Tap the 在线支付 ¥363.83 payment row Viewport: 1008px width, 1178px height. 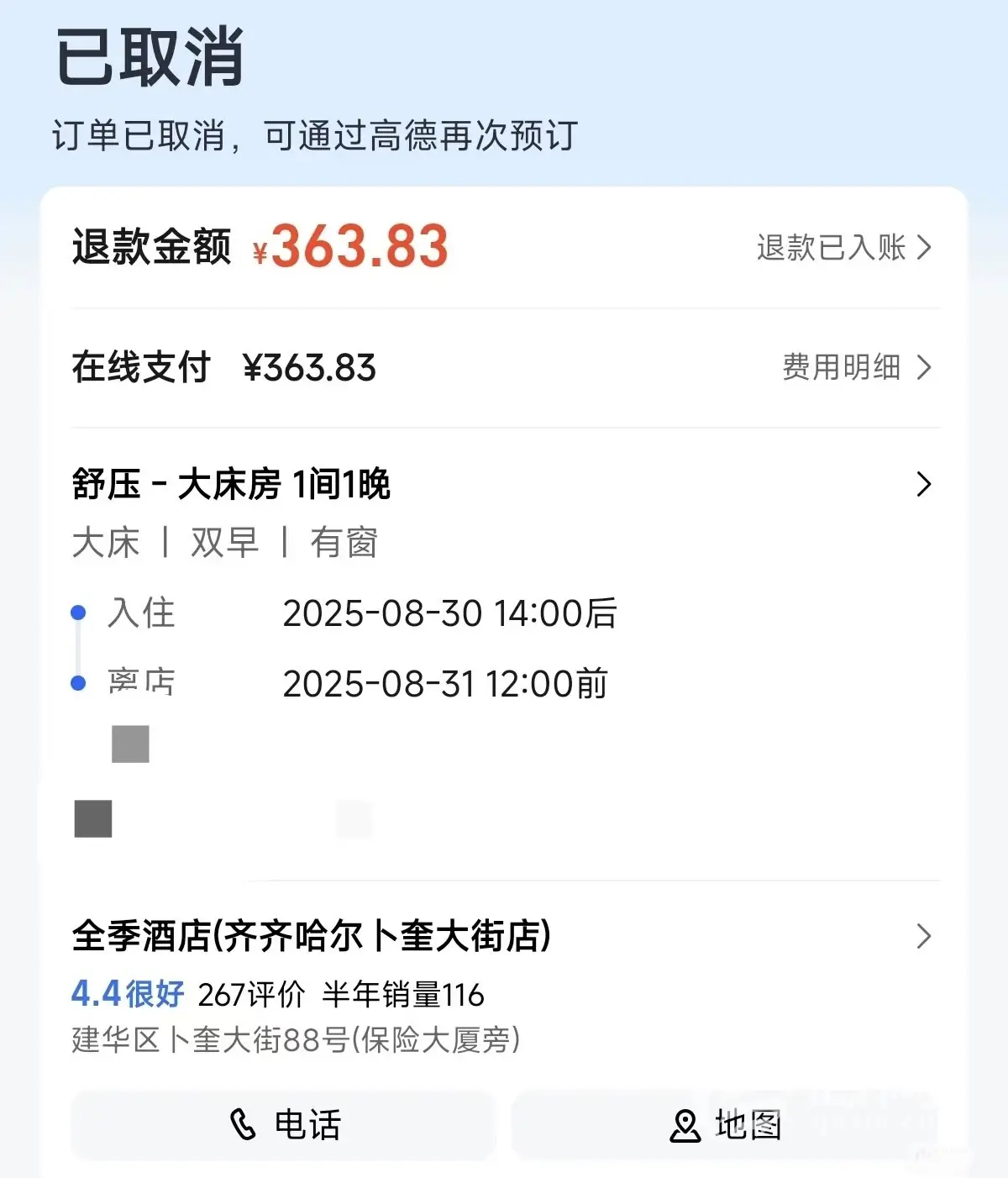(224, 368)
